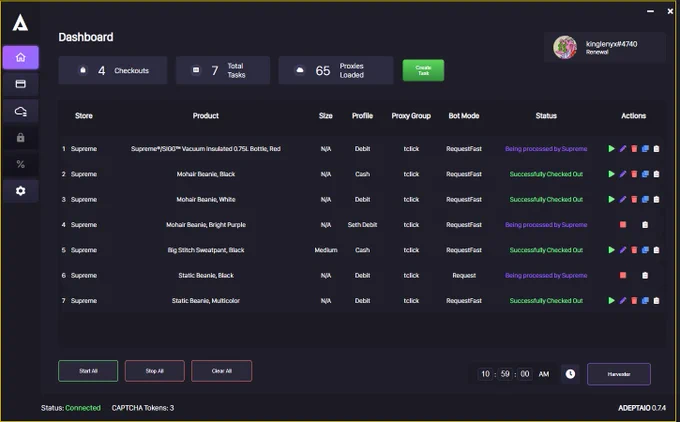Open the proxies cloud sidebar icon
Screen dimensions: 680x422
click(x=20, y=111)
